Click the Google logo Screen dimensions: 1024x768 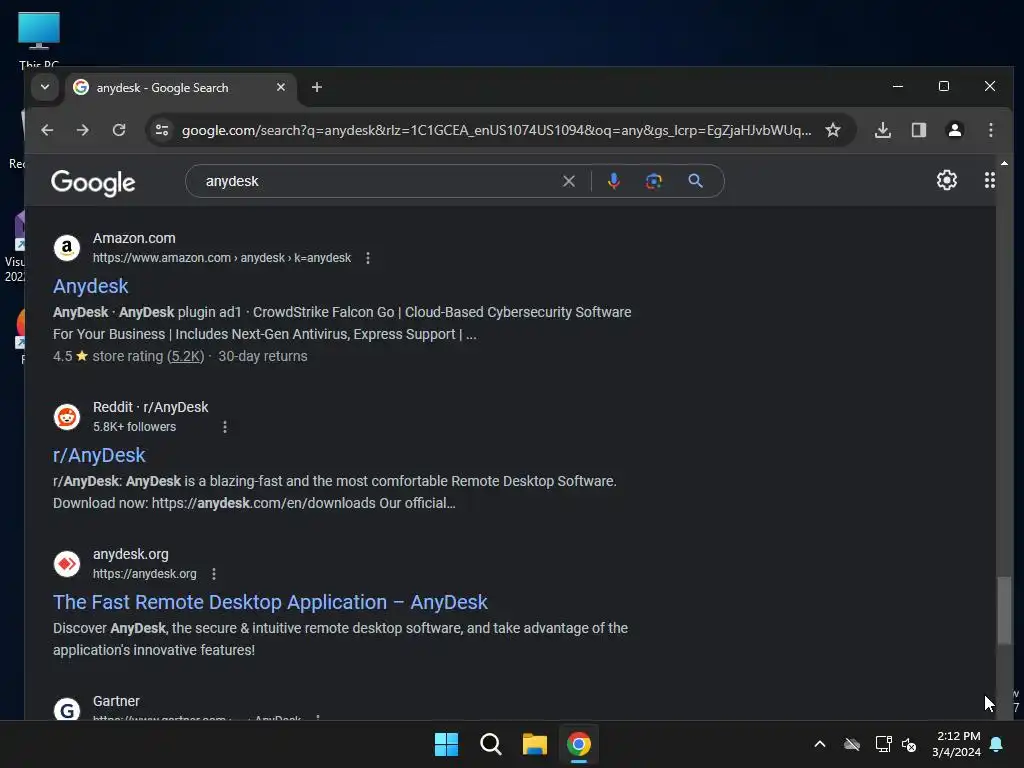(93, 182)
